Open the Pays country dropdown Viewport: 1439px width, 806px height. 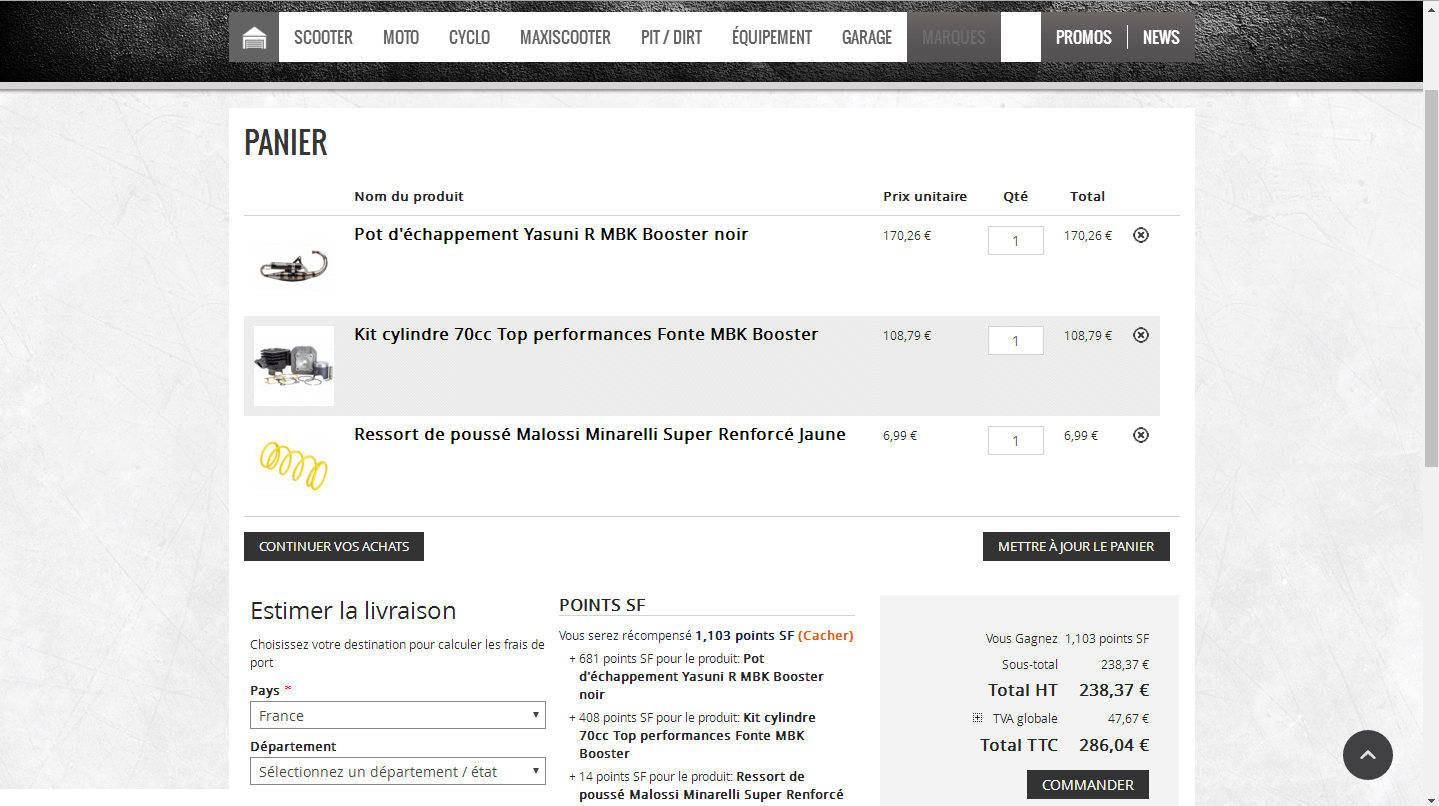[398, 715]
